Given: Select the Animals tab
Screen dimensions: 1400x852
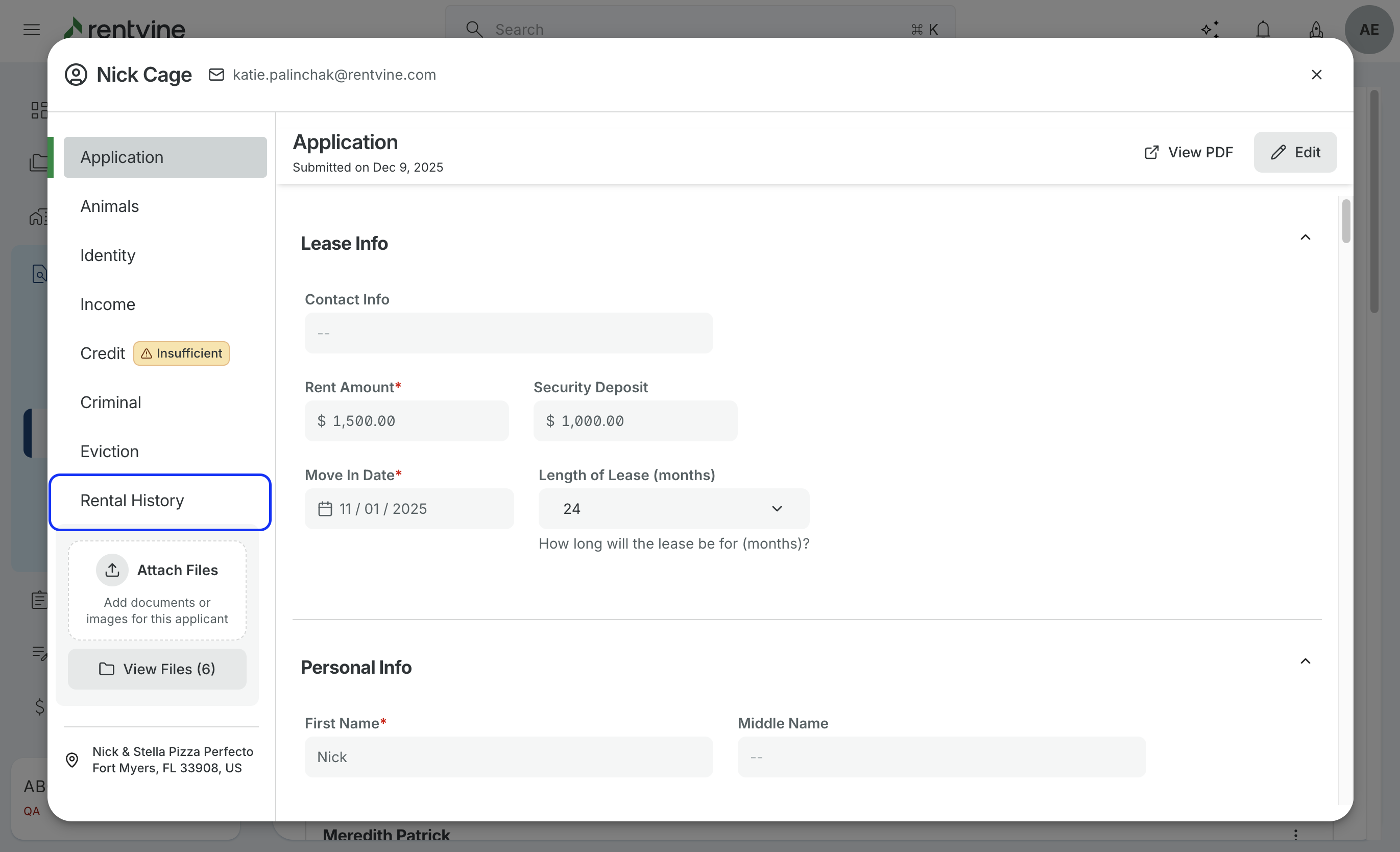Looking at the screenshot, I should click(x=109, y=206).
